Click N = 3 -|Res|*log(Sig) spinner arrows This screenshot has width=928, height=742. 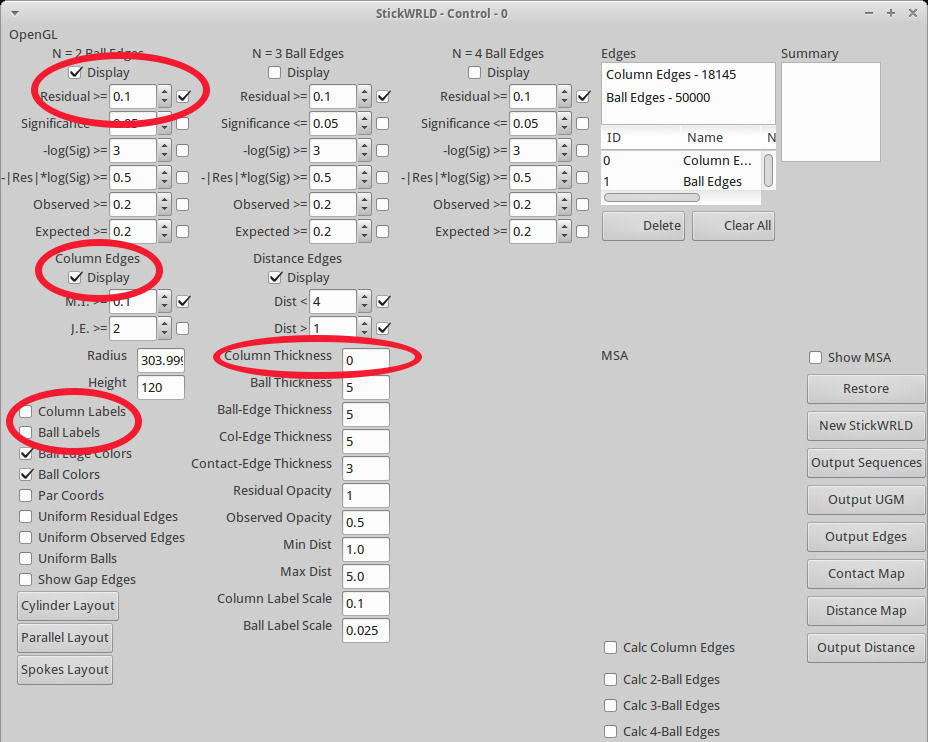click(365, 178)
